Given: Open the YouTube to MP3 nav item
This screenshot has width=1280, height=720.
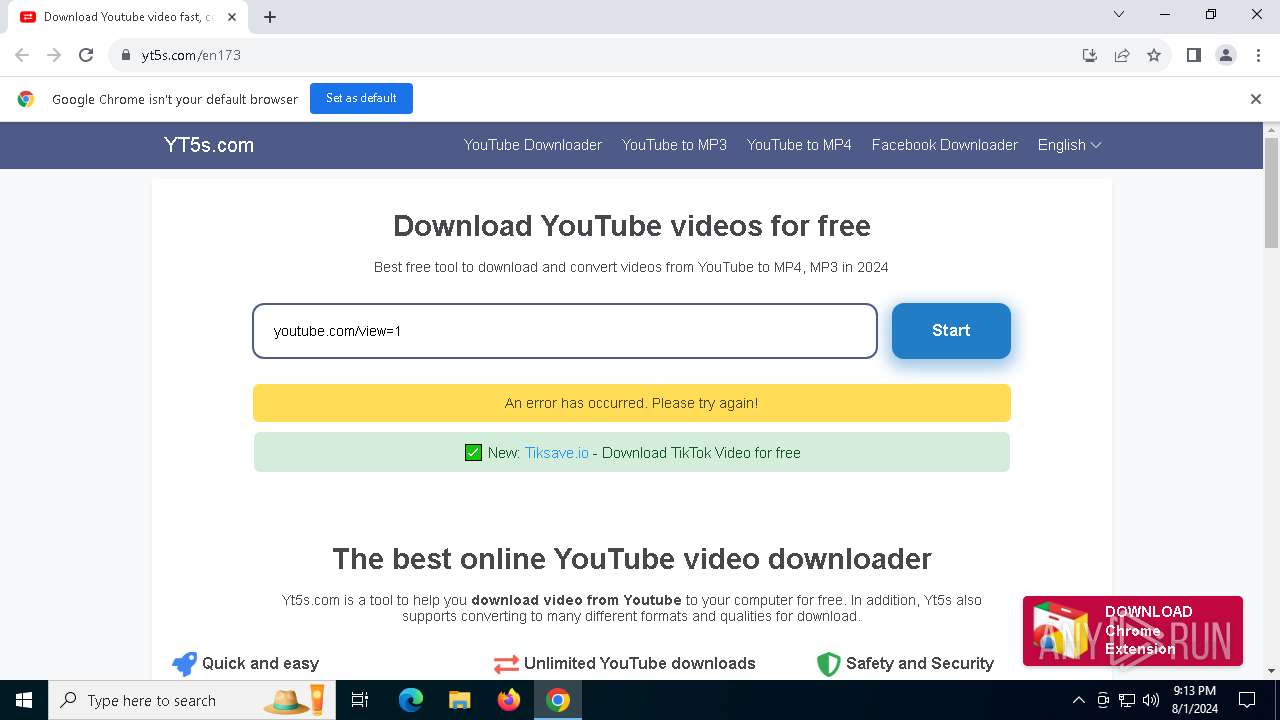Looking at the screenshot, I should (674, 145).
